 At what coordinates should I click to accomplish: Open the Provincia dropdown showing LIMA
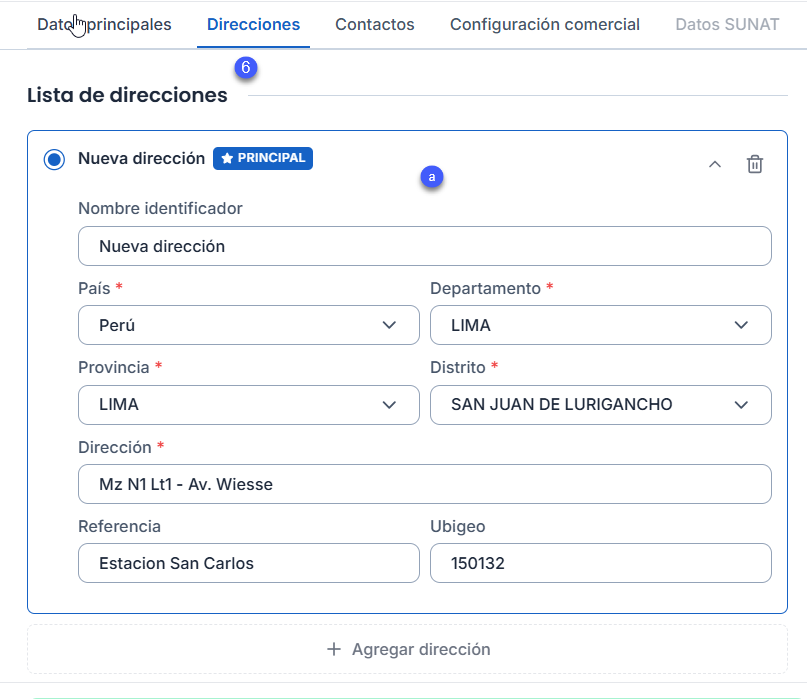[249, 405]
